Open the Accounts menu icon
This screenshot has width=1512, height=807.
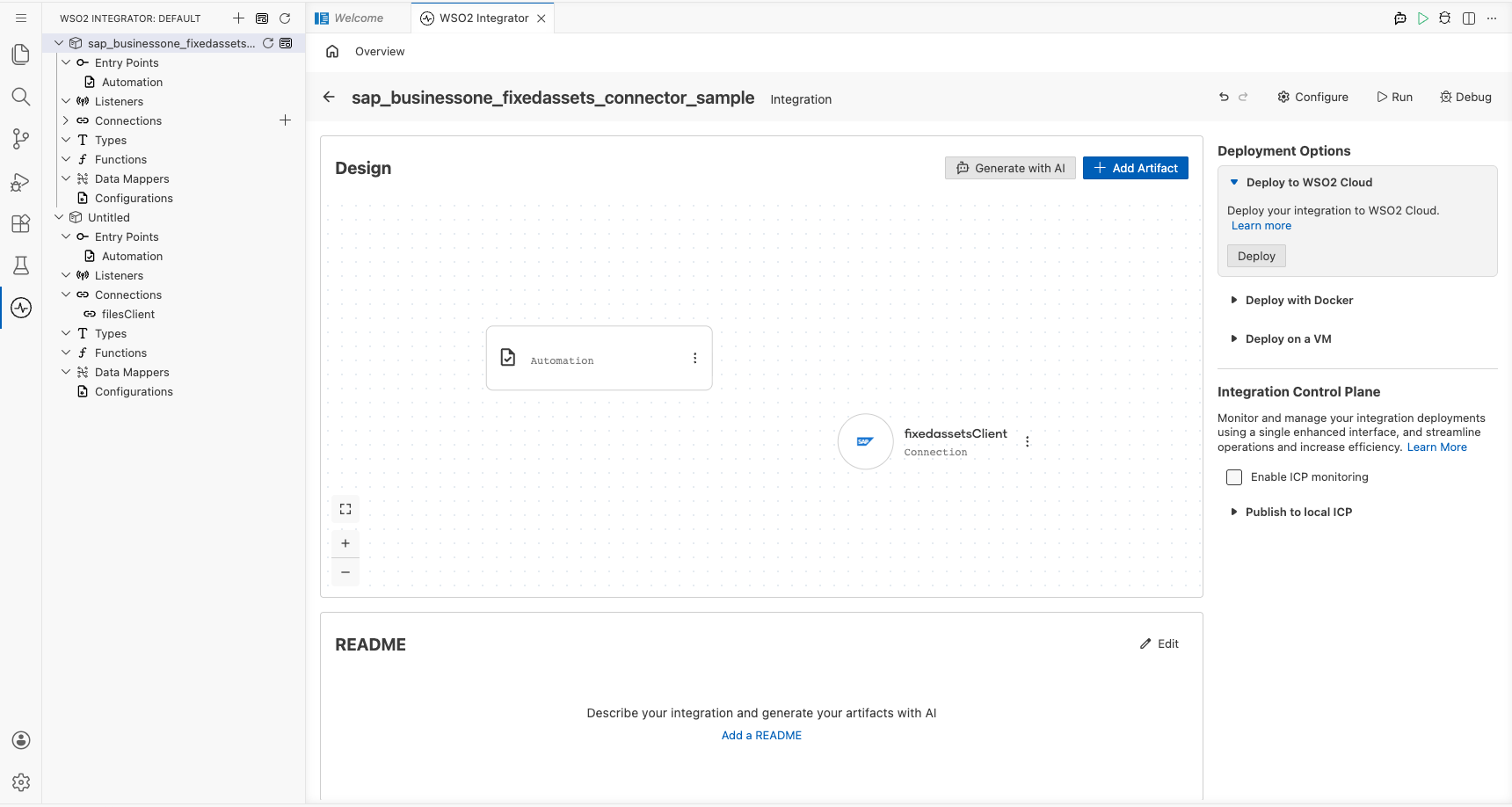click(21, 740)
